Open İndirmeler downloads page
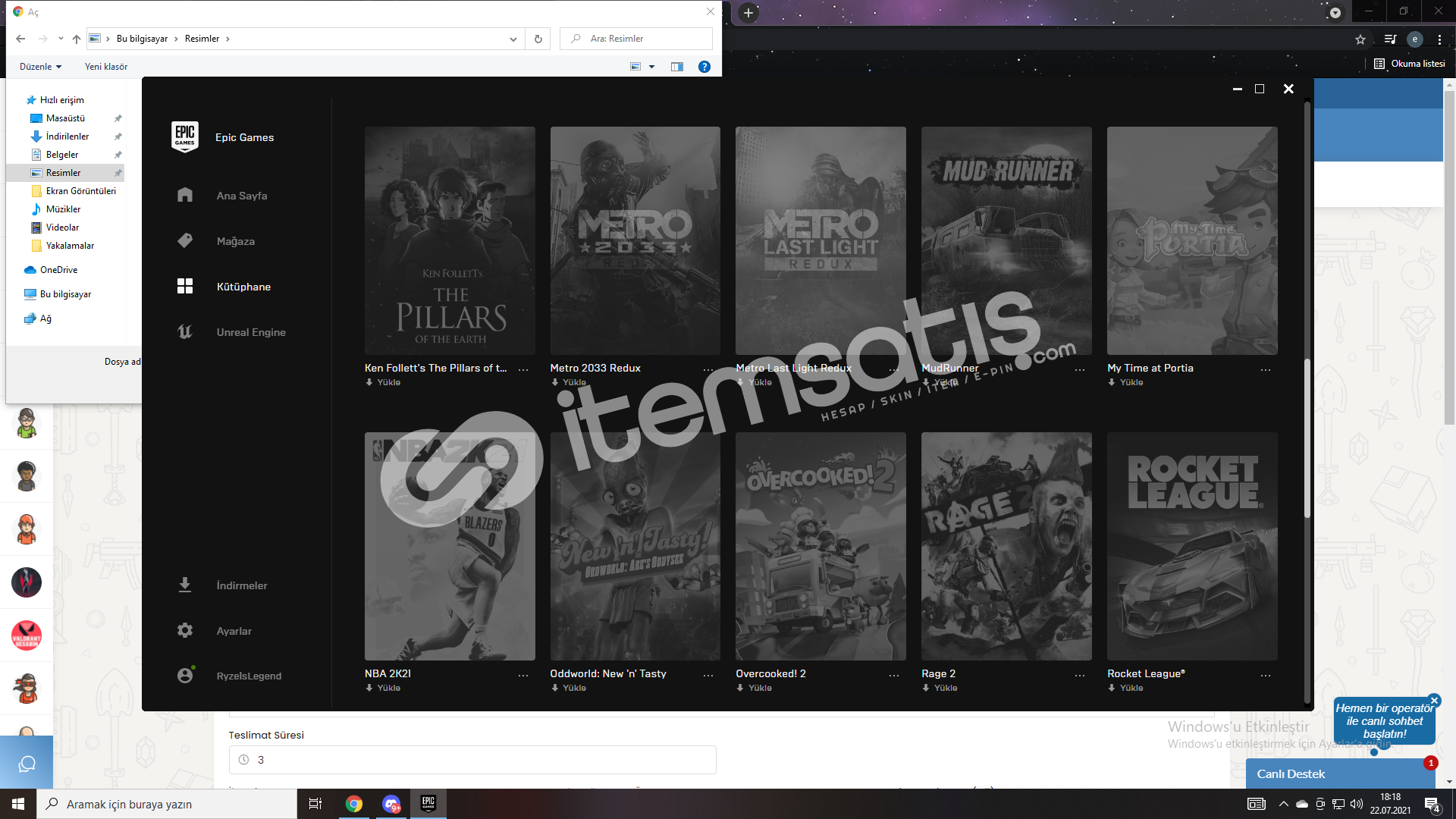 tap(241, 585)
